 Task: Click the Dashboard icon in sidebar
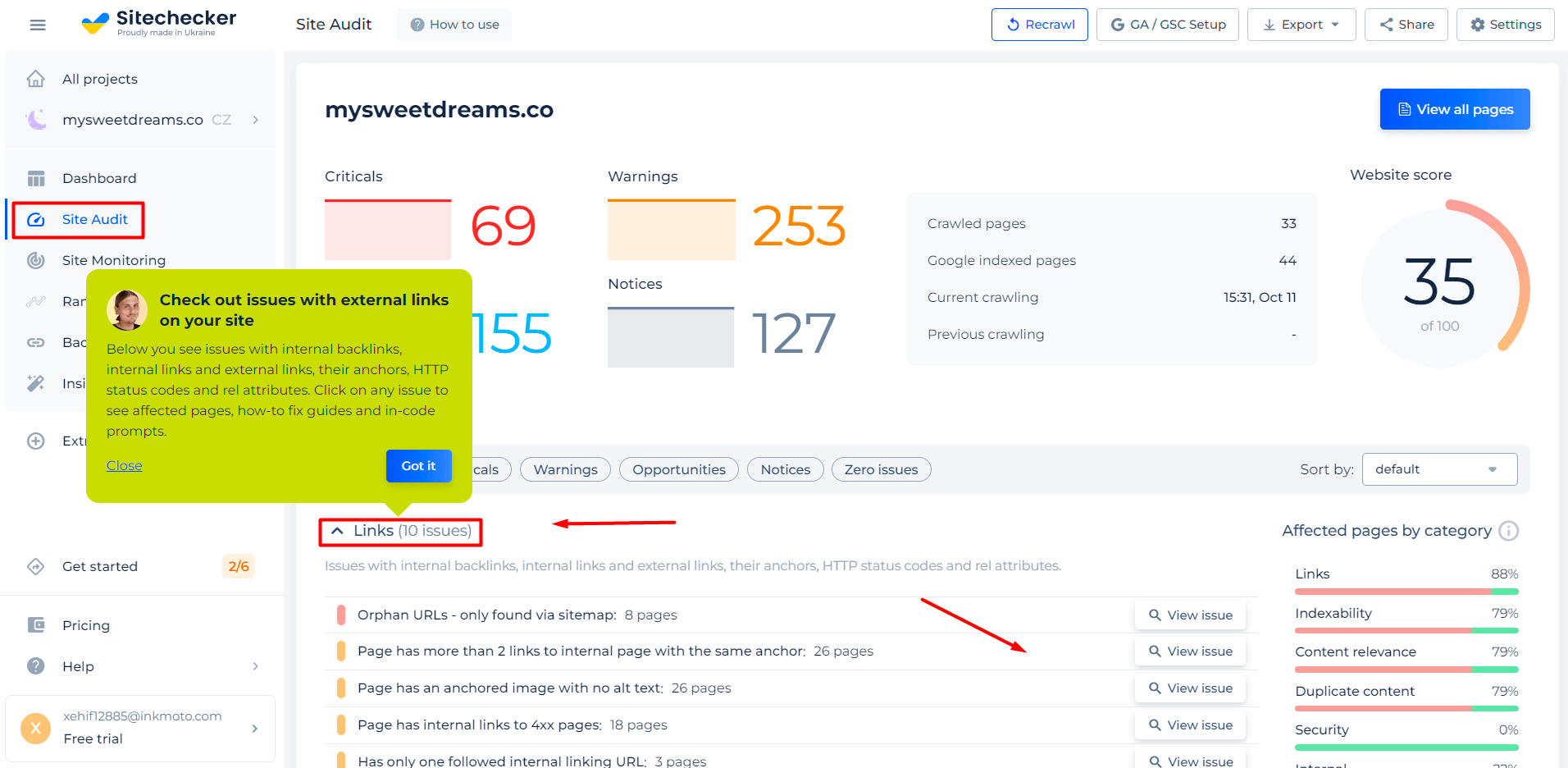(x=36, y=178)
